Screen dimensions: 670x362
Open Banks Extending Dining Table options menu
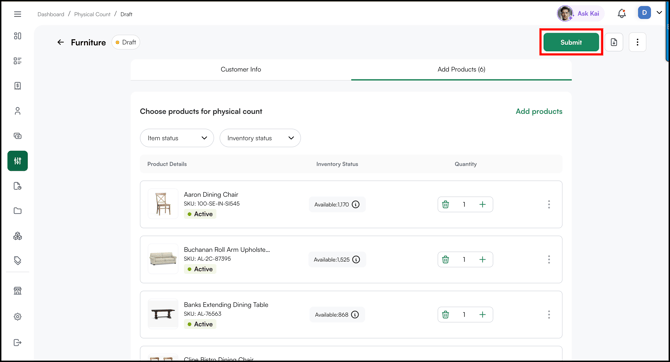(x=549, y=315)
